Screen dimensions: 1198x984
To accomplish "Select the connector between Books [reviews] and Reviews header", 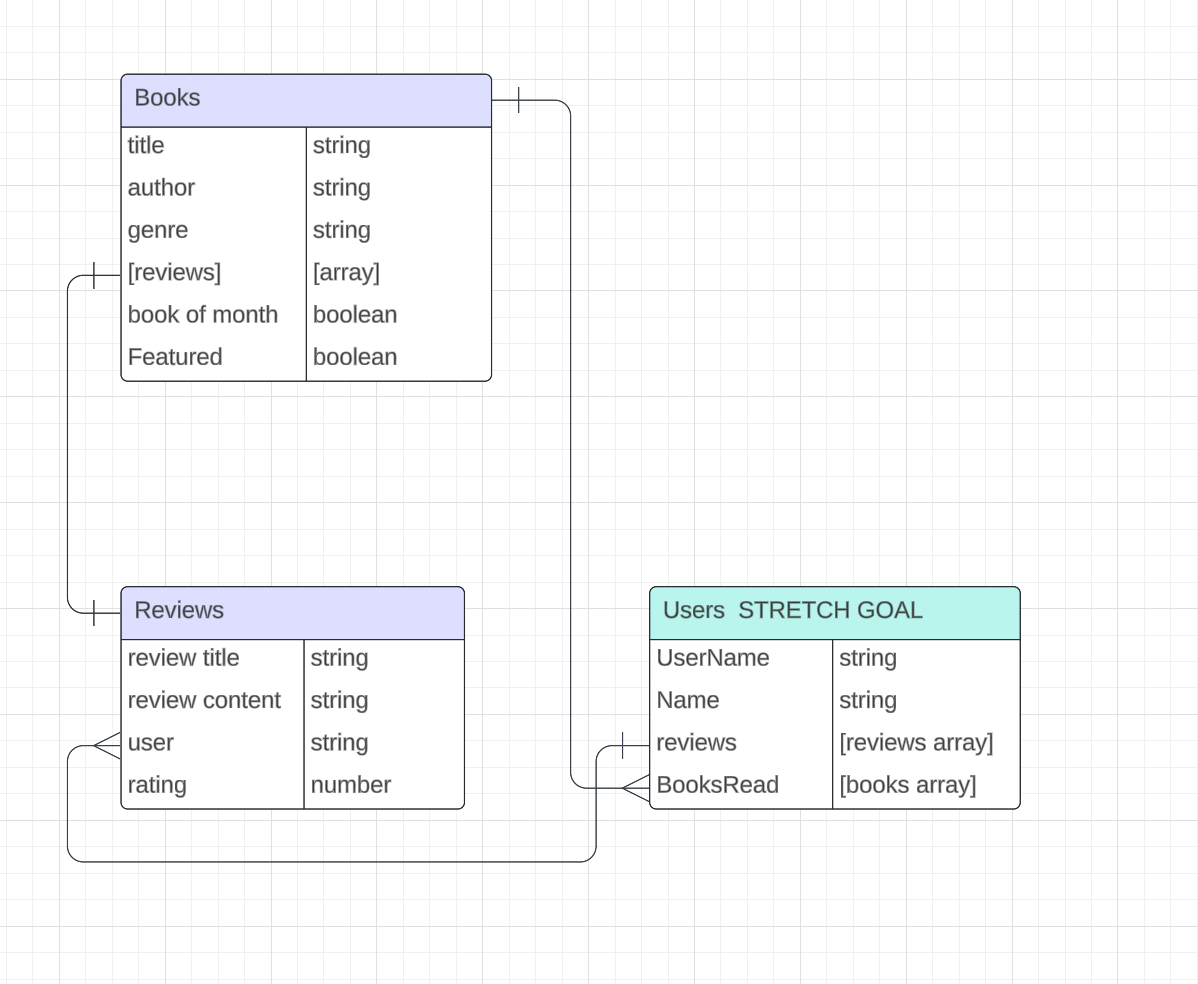I will 68,443.
